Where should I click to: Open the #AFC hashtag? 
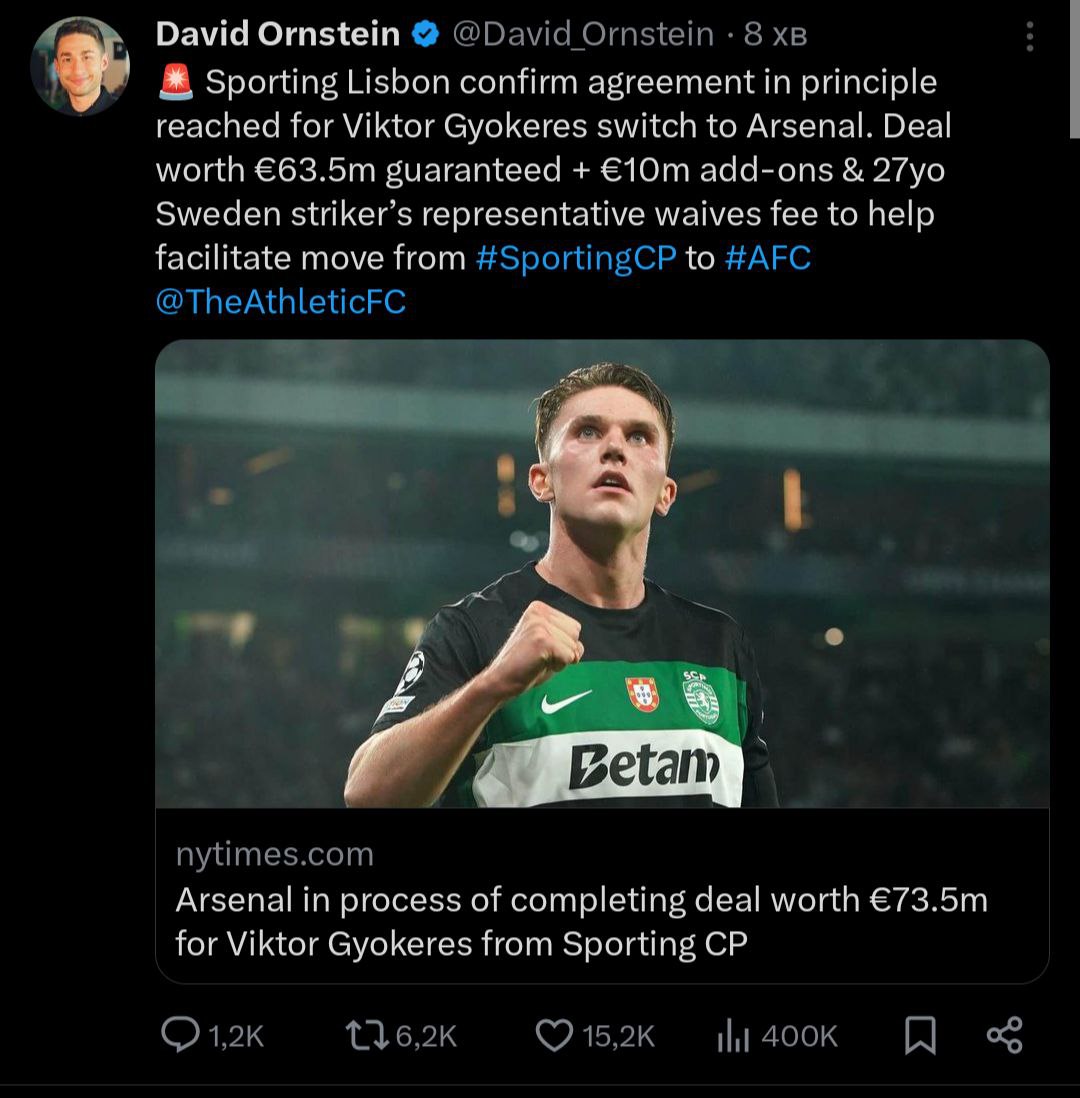[x=767, y=258]
